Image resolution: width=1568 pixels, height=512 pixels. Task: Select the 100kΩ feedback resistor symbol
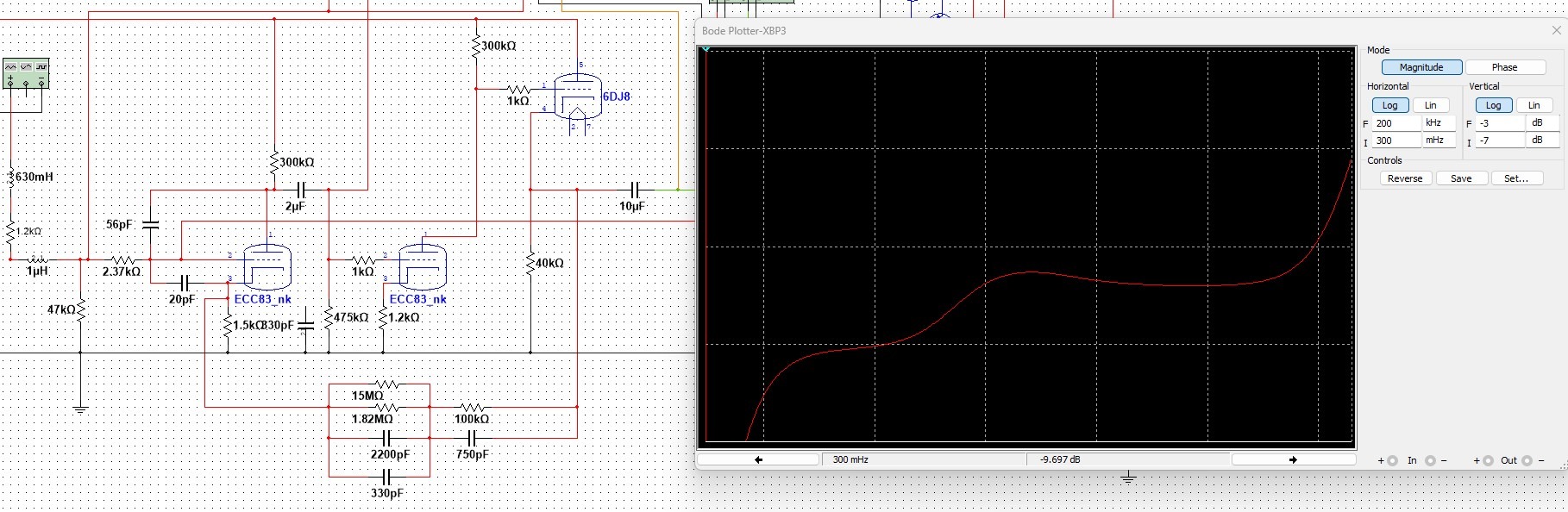click(472, 407)
